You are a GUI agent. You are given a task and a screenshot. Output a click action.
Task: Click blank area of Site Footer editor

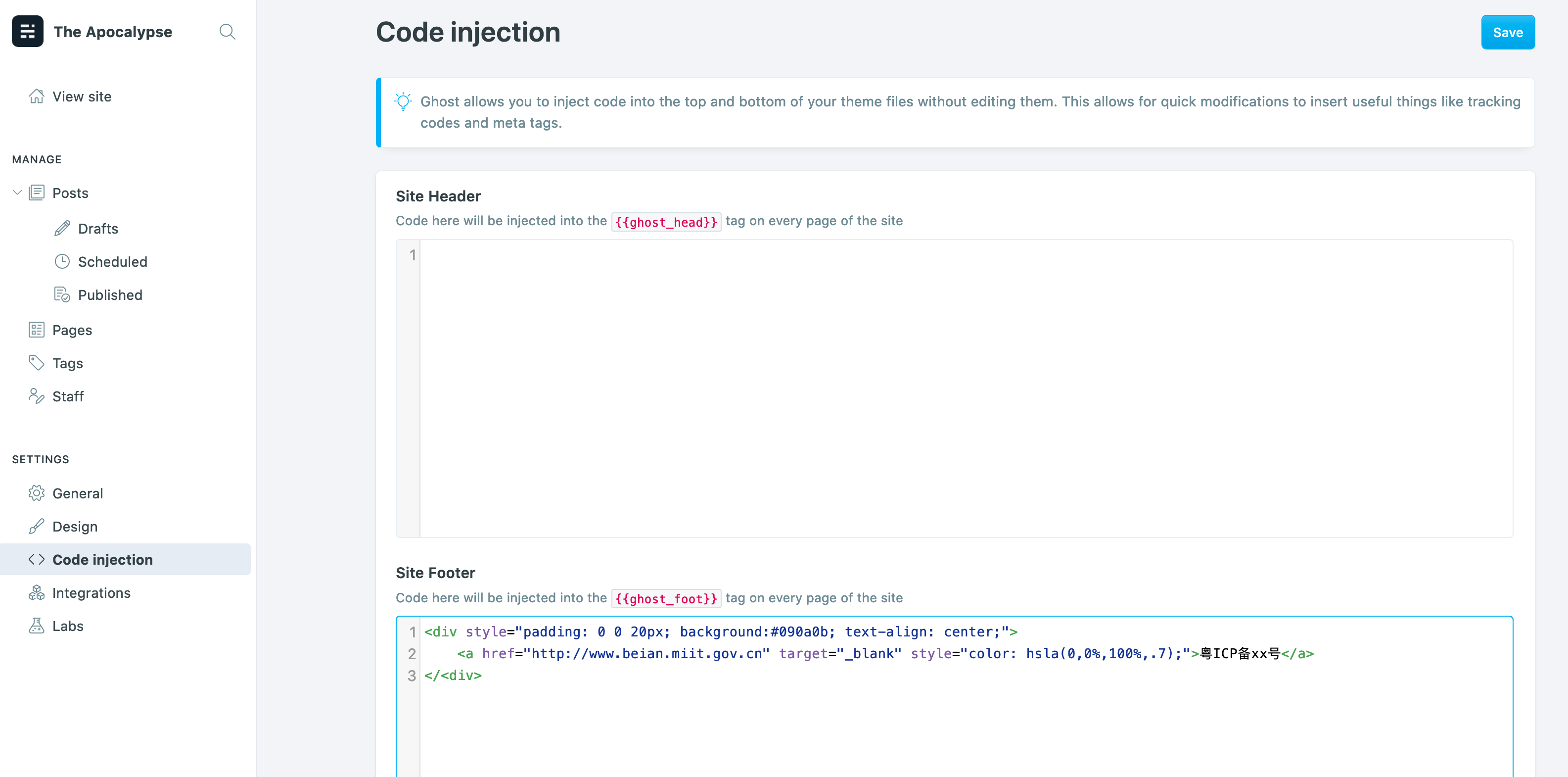tap(966, 730)
